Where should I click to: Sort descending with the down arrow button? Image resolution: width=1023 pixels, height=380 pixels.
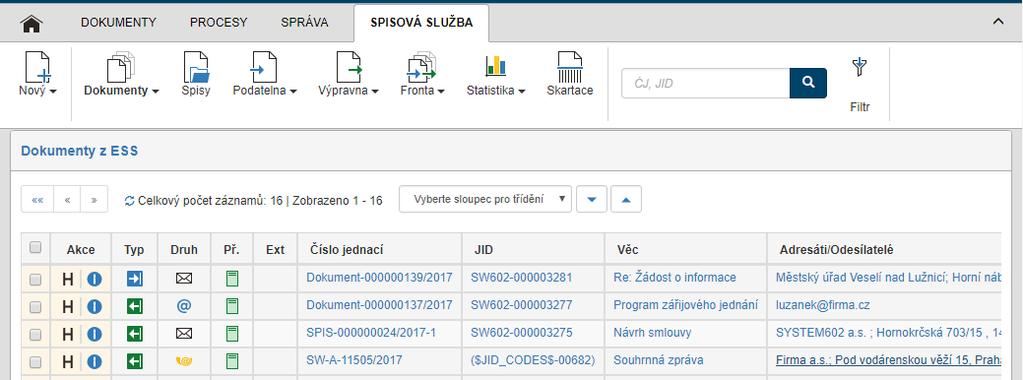(x=592, y=199)
